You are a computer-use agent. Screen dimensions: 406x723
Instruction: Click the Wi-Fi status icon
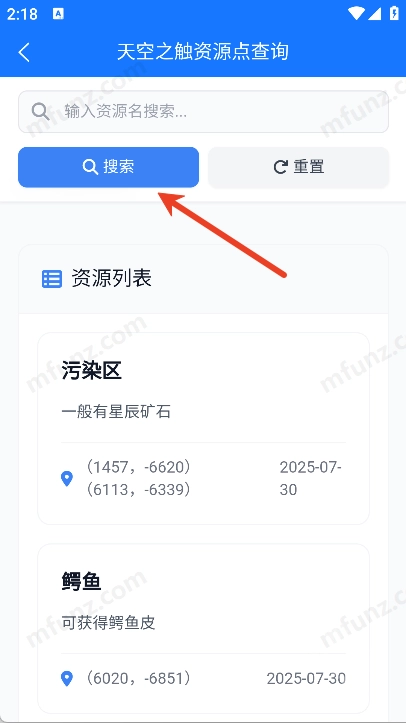pos(356,14)
